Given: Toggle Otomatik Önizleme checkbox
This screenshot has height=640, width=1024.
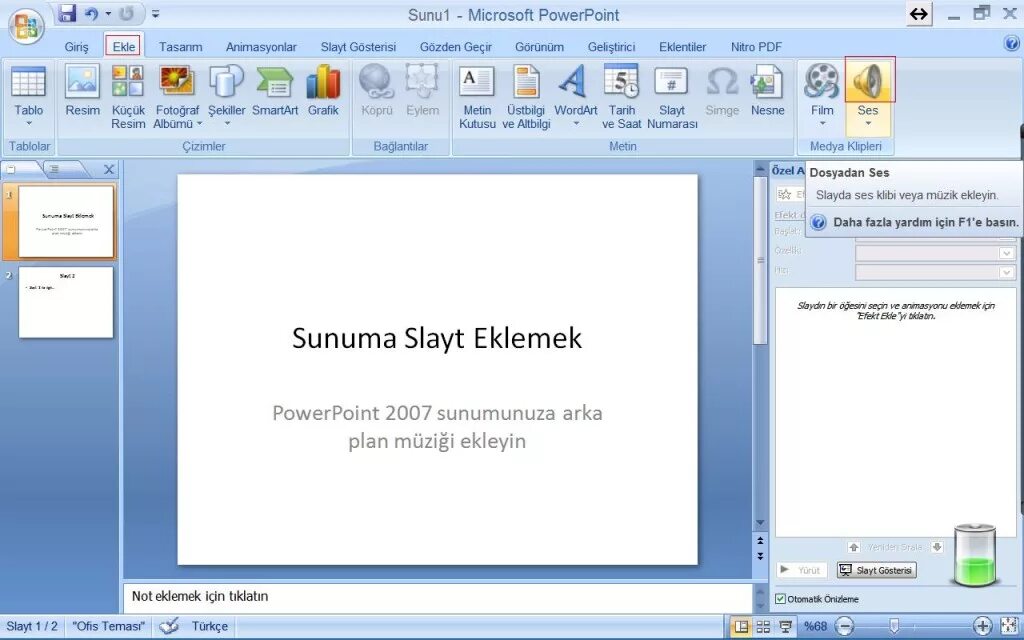Looking at the screenshot, I should click(x=780, y=599).
